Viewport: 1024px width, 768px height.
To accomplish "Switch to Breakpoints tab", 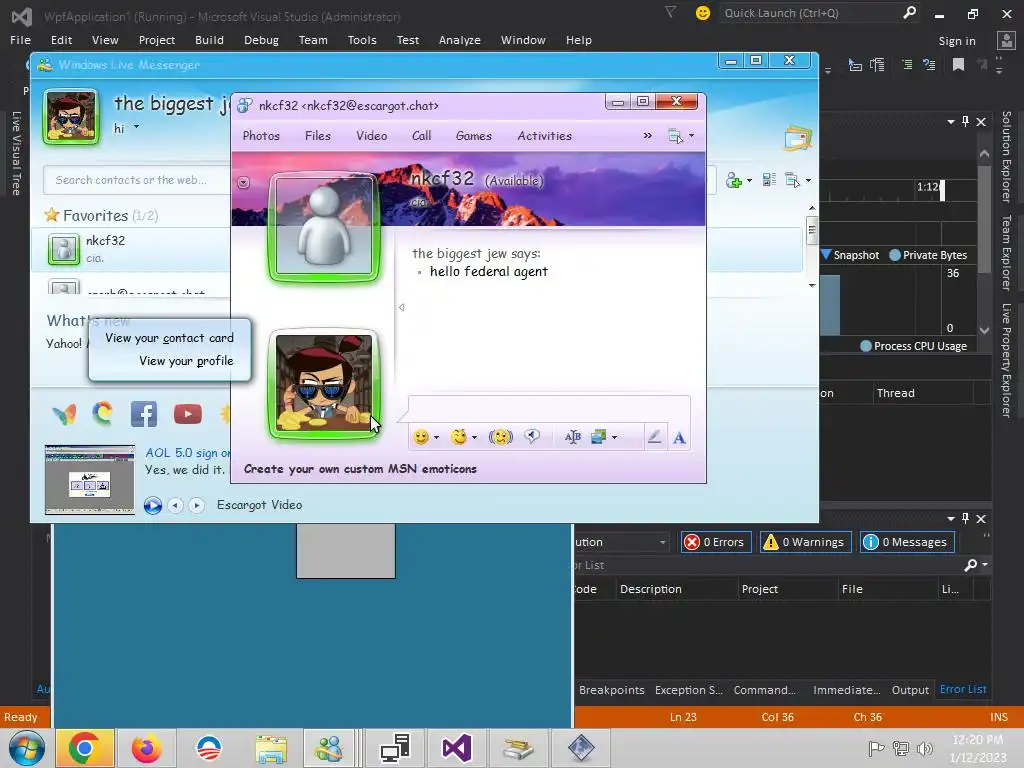I will 611,690.
